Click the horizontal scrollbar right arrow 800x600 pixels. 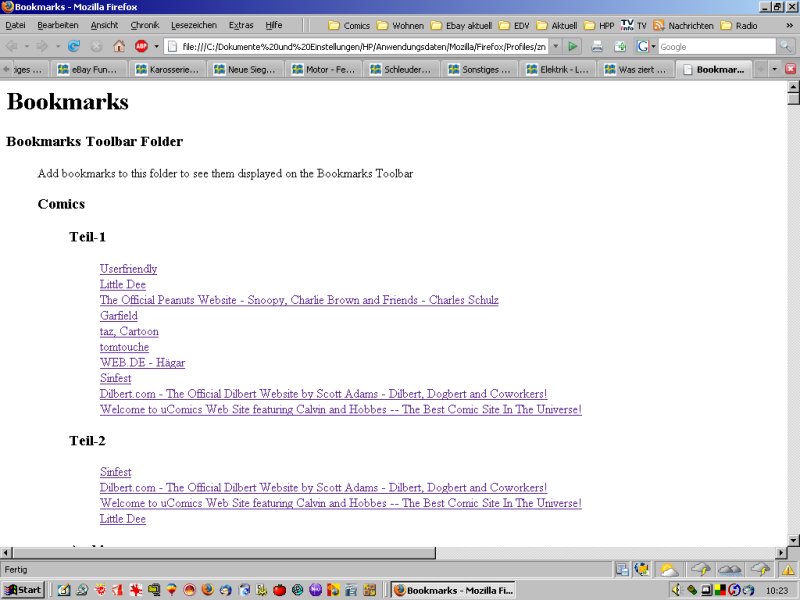pyautogui.click(x=781, y=553)
